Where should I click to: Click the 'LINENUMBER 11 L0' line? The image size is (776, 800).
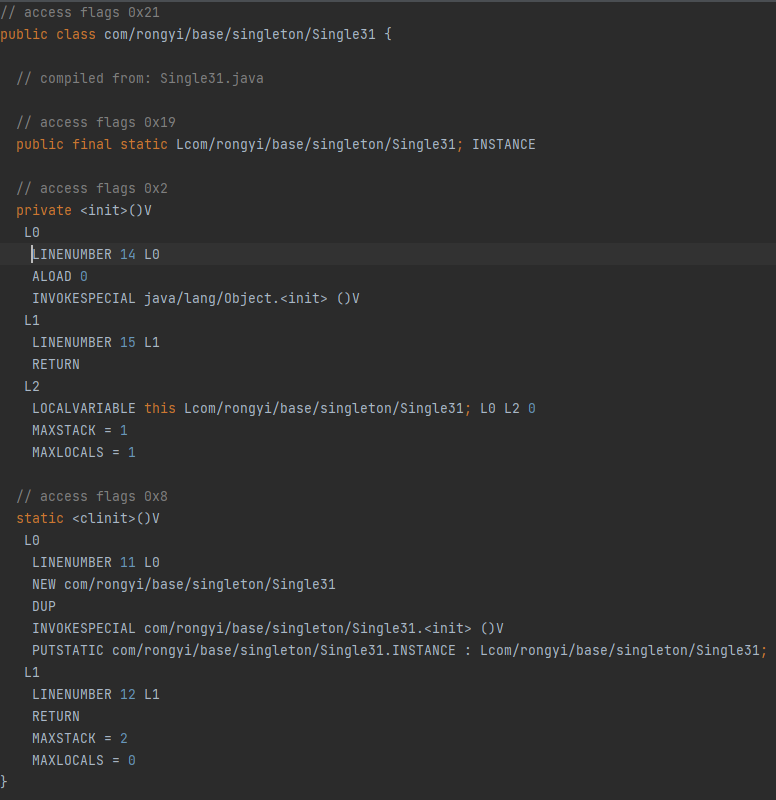96,562
